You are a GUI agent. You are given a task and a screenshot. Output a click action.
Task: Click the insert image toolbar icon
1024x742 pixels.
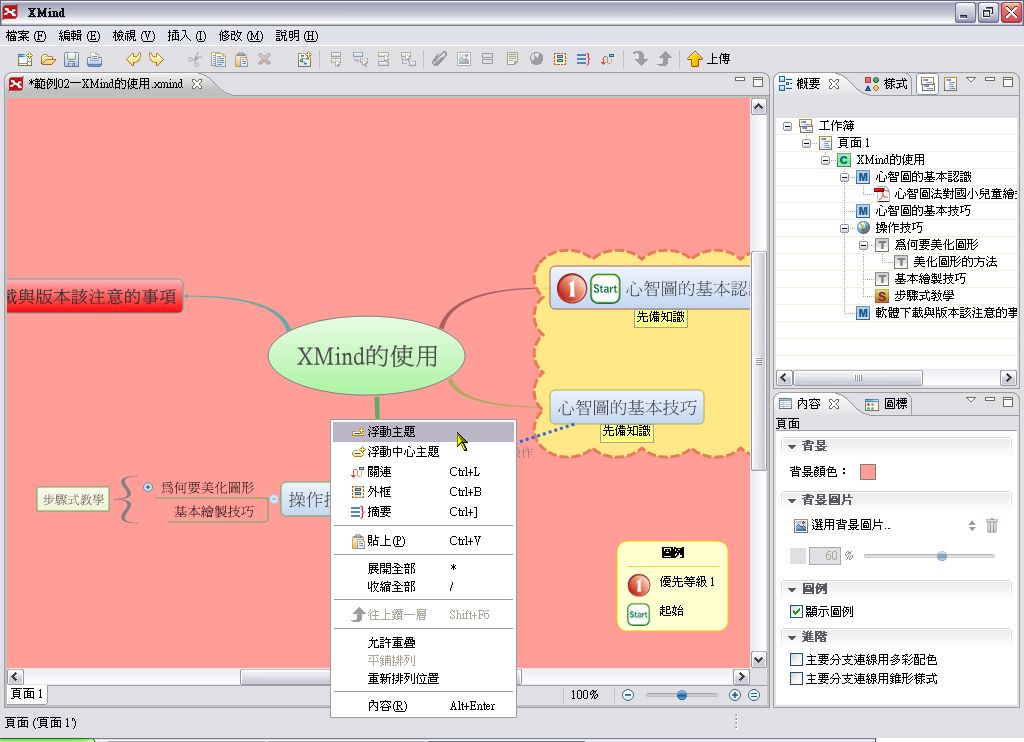[464, 59]
